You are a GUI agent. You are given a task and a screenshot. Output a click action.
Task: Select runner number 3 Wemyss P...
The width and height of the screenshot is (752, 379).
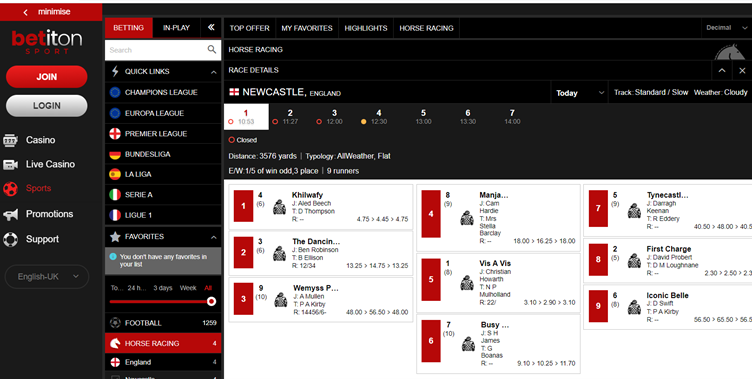243,299
